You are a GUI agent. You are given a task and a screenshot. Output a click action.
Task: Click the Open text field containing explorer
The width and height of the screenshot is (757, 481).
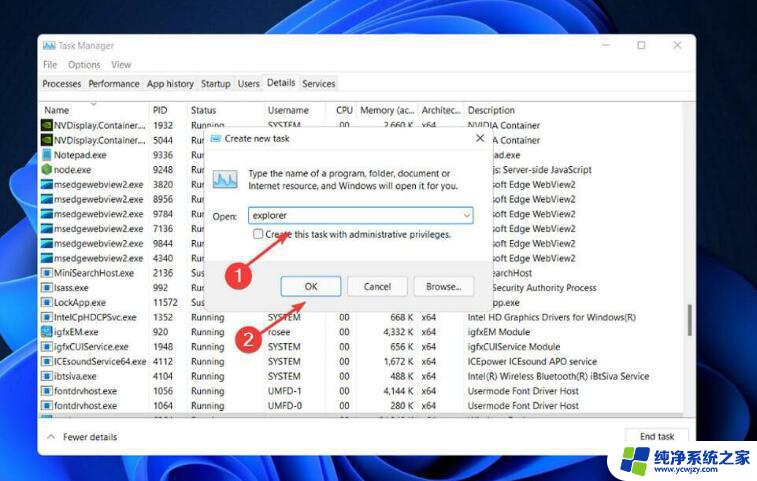pyautogui.click(x=361, y=215)
